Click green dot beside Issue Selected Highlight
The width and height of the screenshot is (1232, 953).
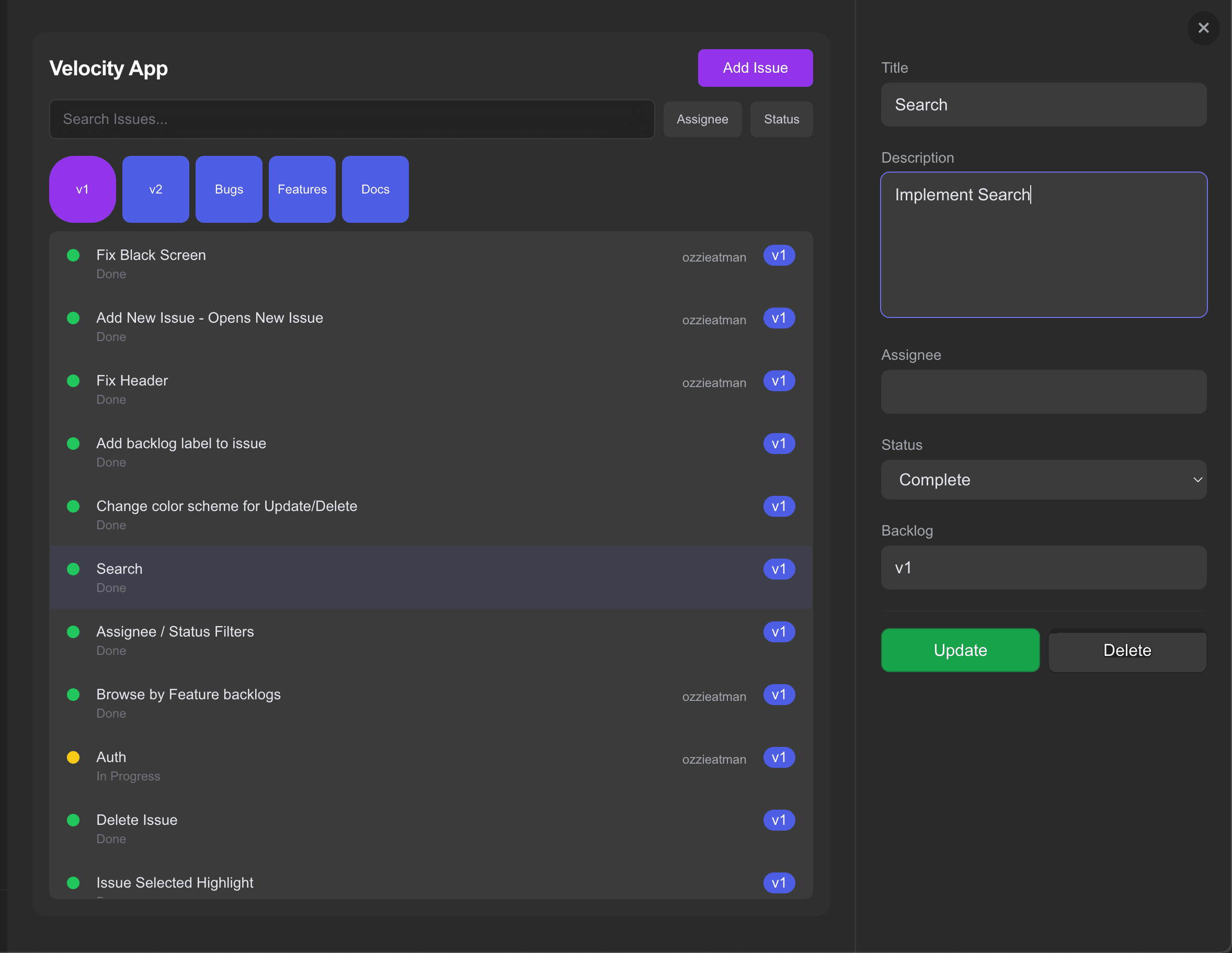[x=73, y=882]
